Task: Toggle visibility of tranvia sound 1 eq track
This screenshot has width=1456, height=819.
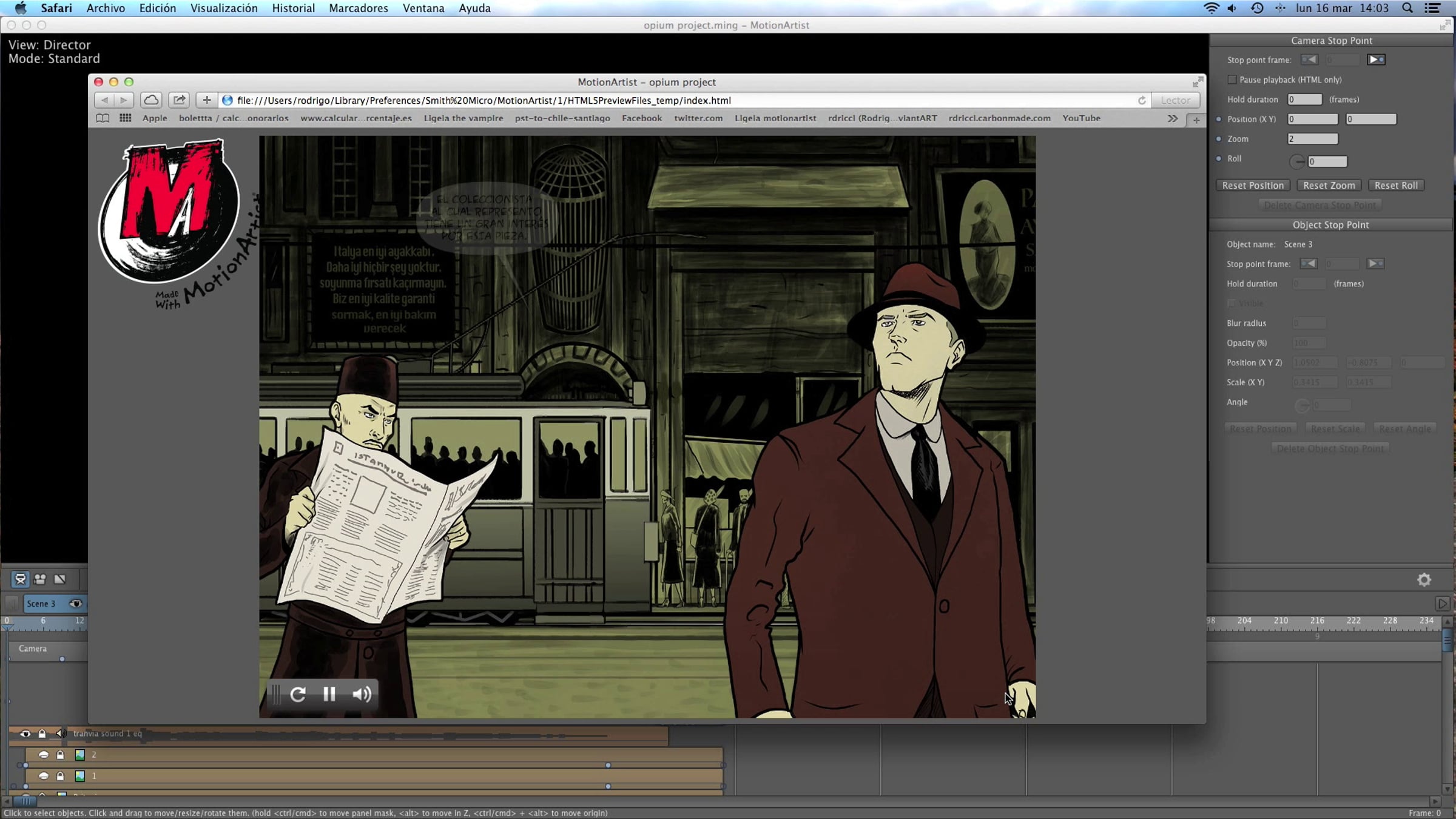Action: 25,733
